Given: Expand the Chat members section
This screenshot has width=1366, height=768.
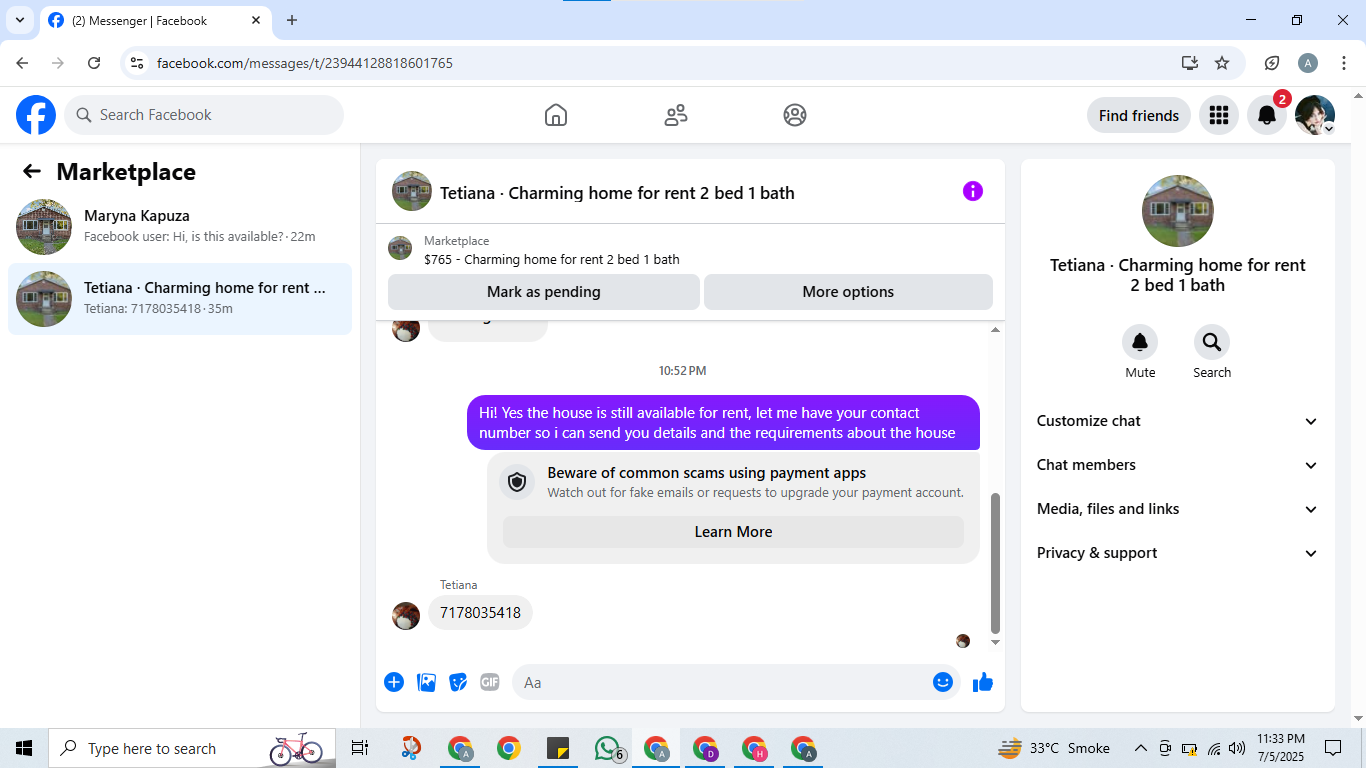Looking at the screenshot, I should pos(1178,465).
